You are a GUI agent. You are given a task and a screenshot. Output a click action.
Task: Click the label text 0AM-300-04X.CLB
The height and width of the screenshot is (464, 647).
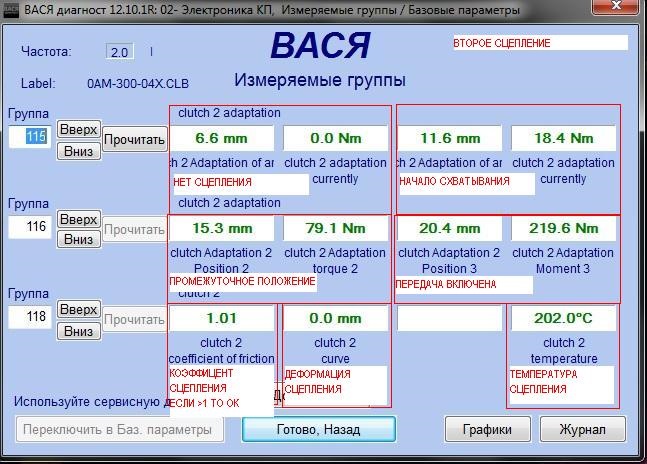point(138,84)
